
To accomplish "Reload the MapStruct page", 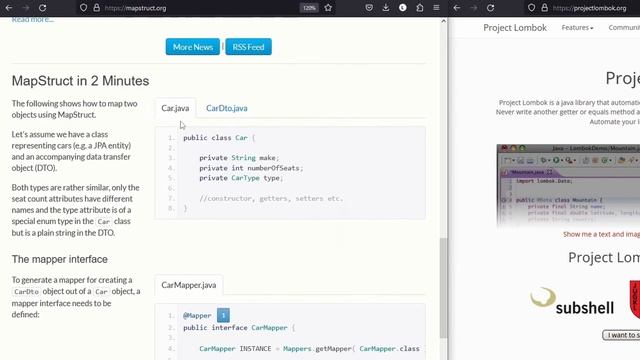I will pos(42,8).
